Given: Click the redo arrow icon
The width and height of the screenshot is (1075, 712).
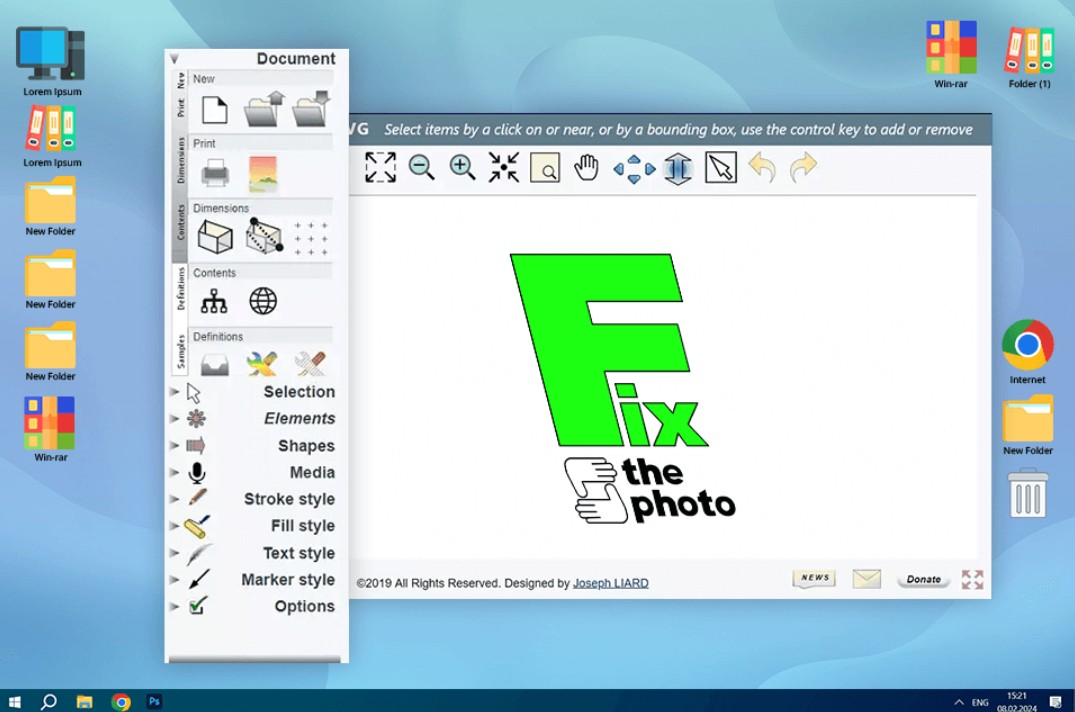Looking at the screenshot, I should 803,168.
